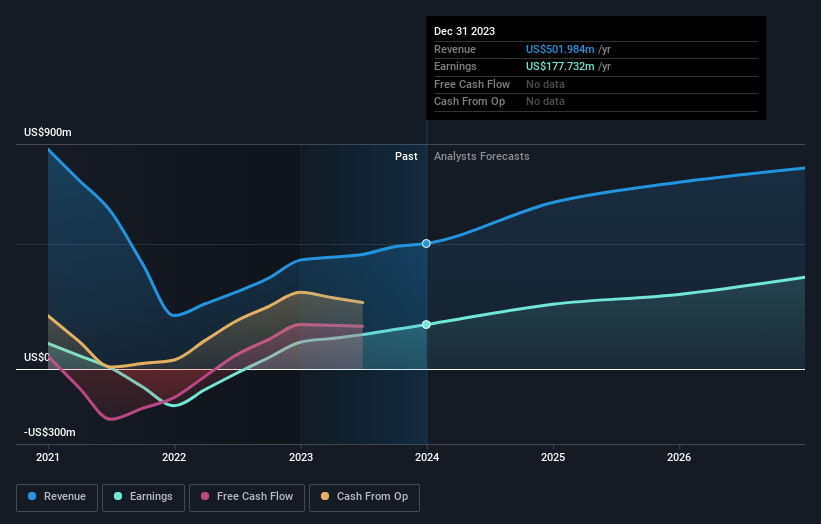Click the teal Earnings legend dot

(x=118, y=496)
